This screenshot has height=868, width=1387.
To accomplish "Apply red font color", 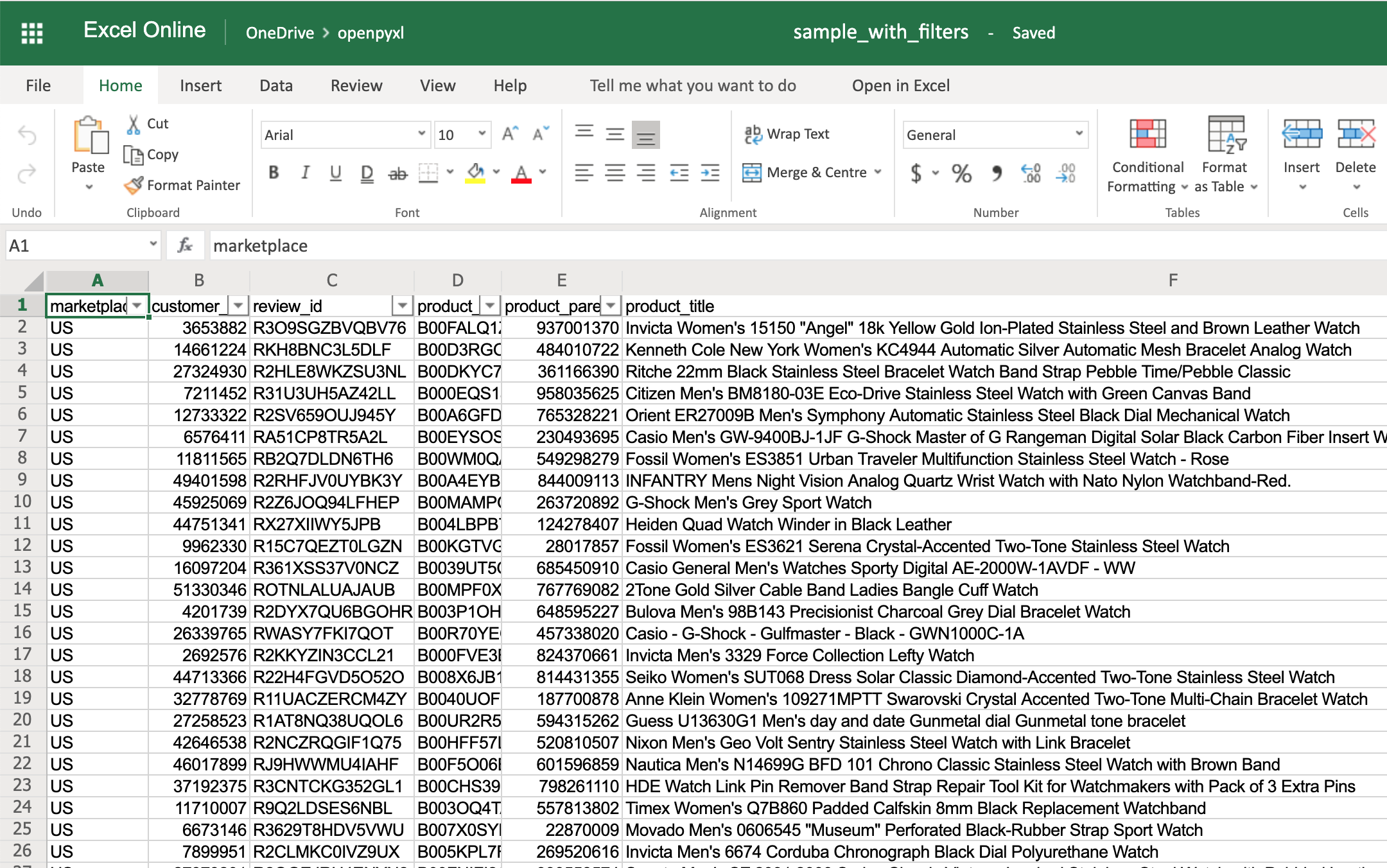I will click(x=521, y=173).
